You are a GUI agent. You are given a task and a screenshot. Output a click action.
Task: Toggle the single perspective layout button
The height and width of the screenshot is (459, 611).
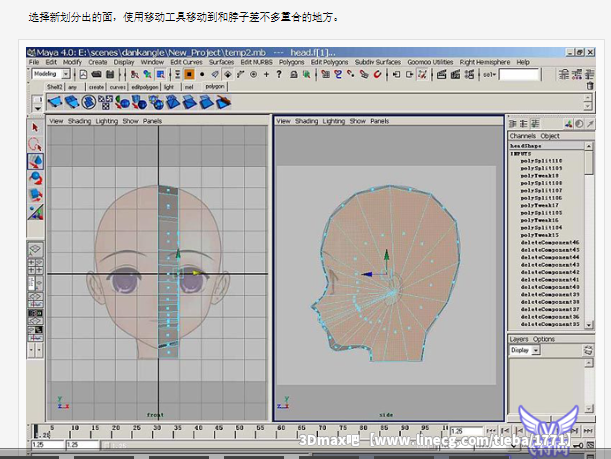(36, 251)
